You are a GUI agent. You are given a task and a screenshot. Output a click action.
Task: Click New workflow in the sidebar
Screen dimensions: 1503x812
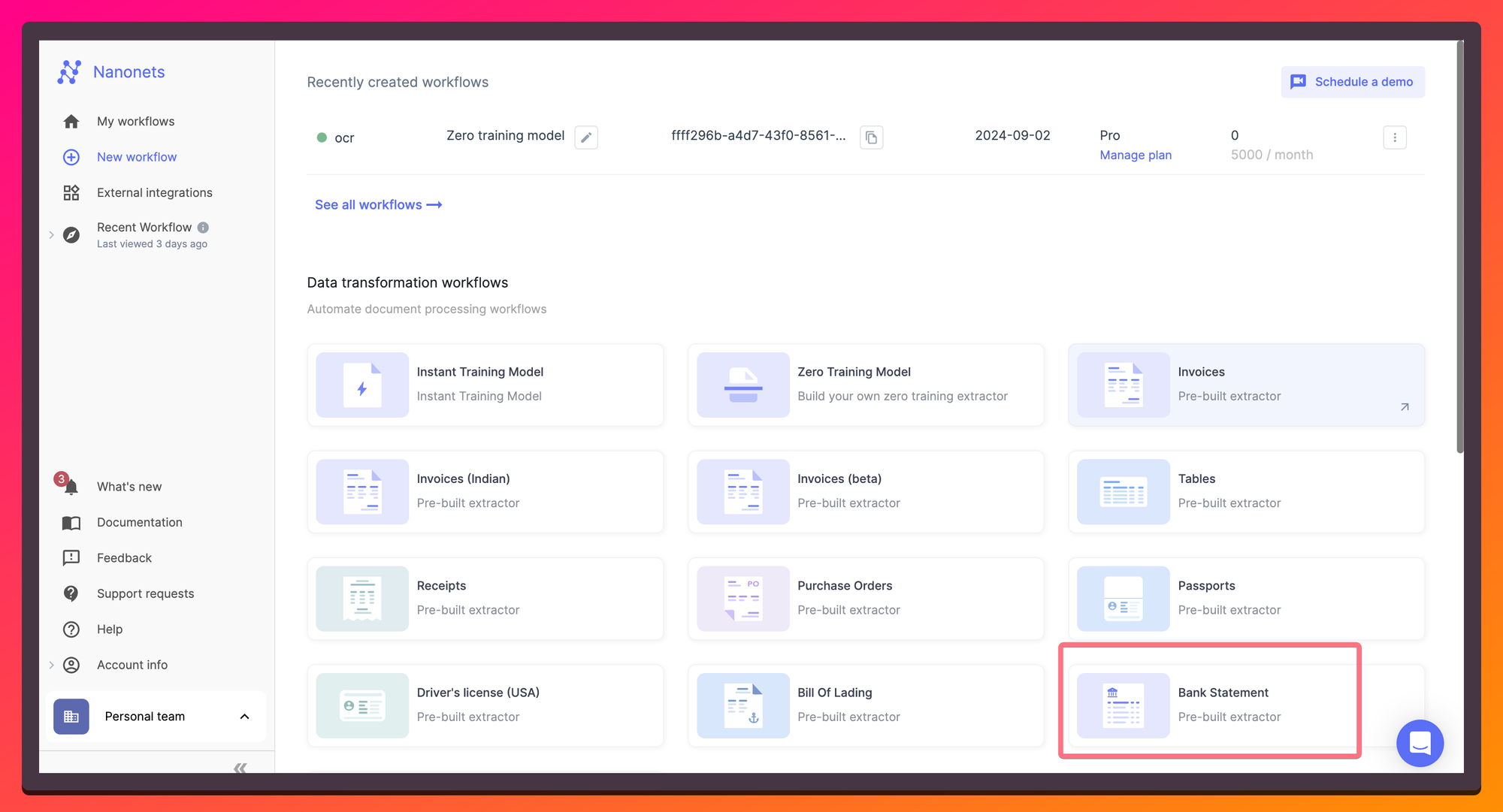(x=137, y=157)
